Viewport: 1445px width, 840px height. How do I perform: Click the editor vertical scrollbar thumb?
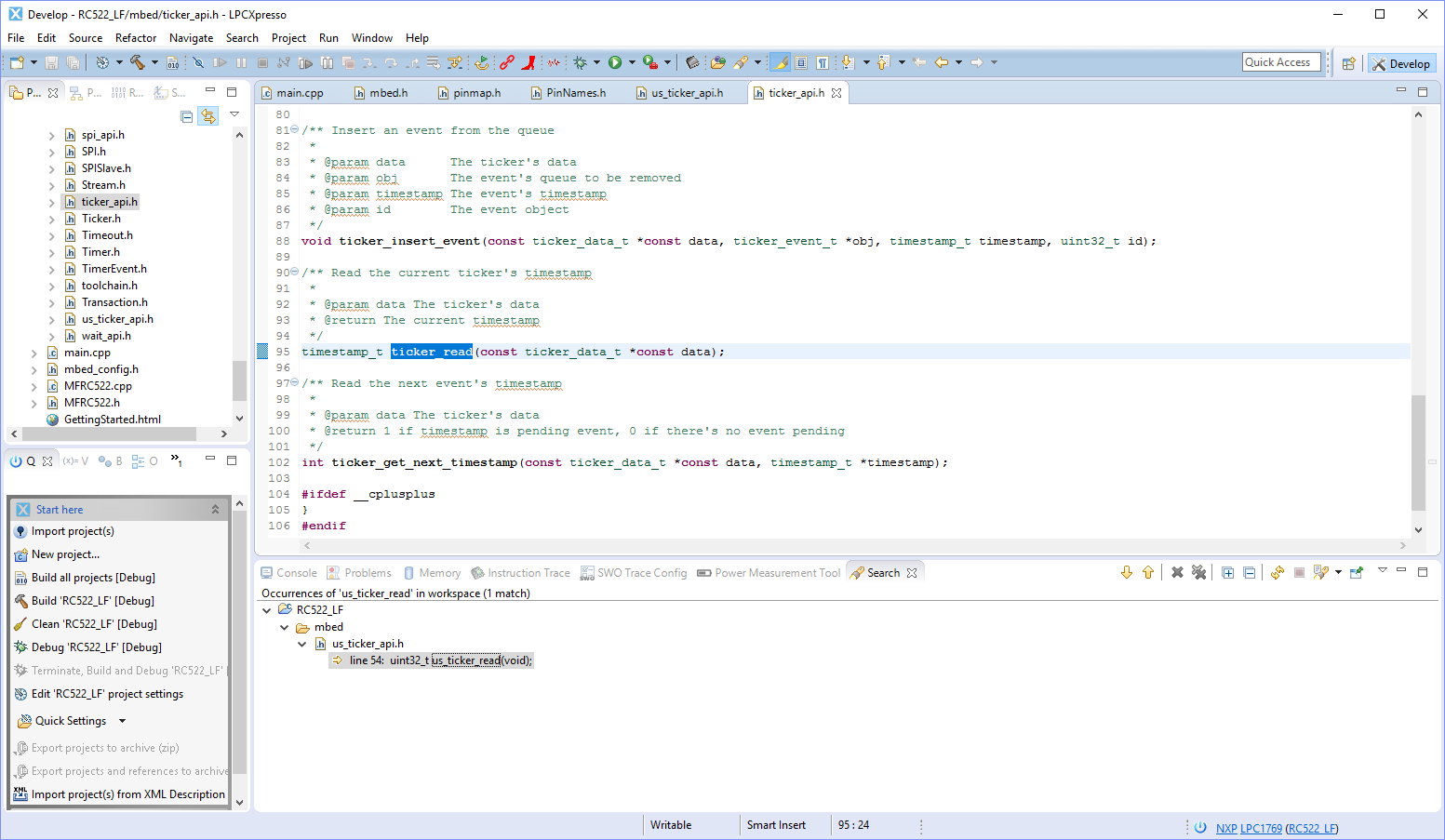click(1418, 452)
